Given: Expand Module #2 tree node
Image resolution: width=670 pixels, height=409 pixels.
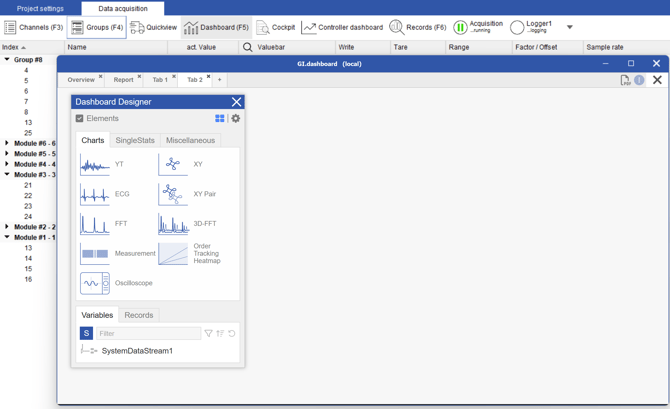Looking at the screenshot, I should tap(7, 227).
